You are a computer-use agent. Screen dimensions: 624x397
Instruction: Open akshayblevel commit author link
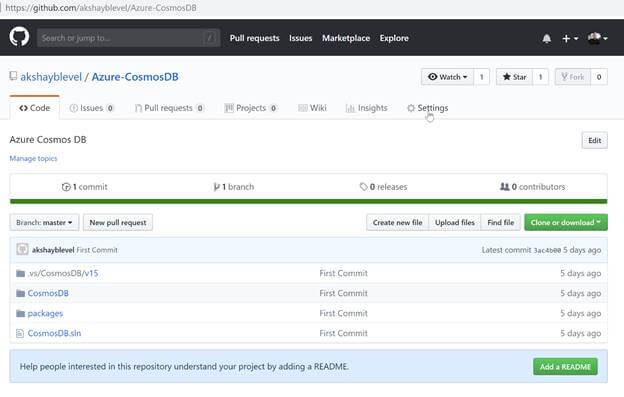click(x=53, y=250)
